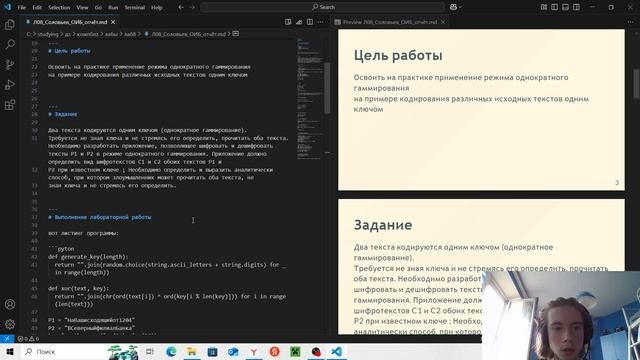Image resolution: width=640 pixels, height=360 pixels.
Task: Click the symbol icon at the end of breadcrumbs
Action: (236, 34)
